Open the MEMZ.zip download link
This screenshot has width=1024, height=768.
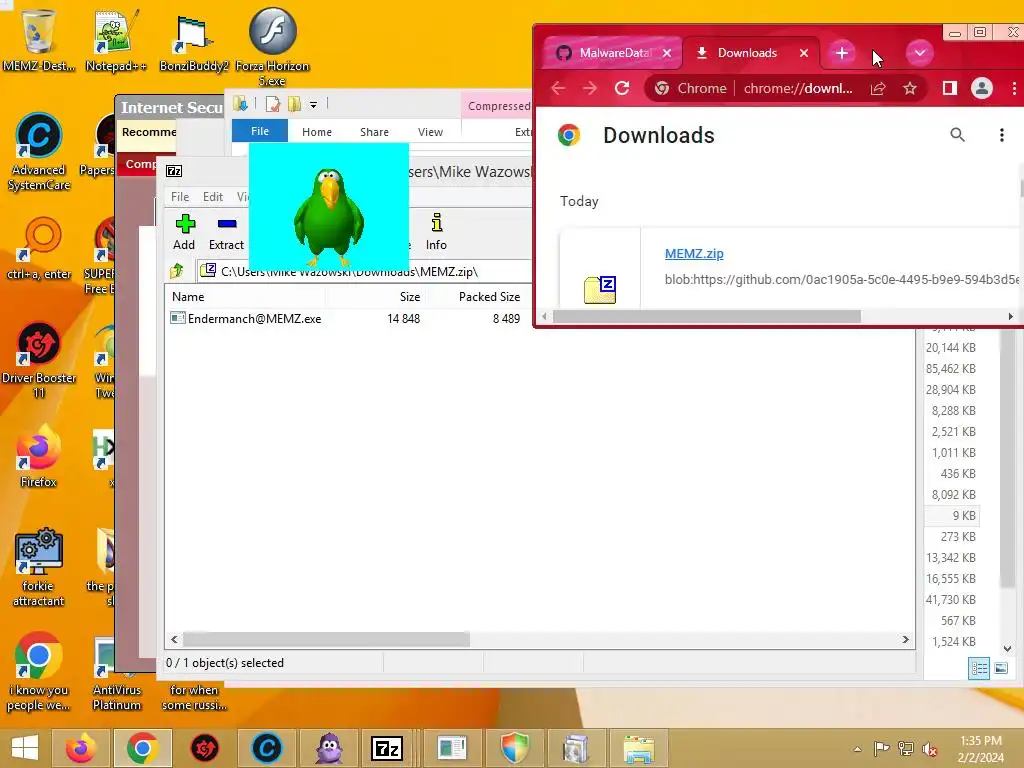pos(694,253)
